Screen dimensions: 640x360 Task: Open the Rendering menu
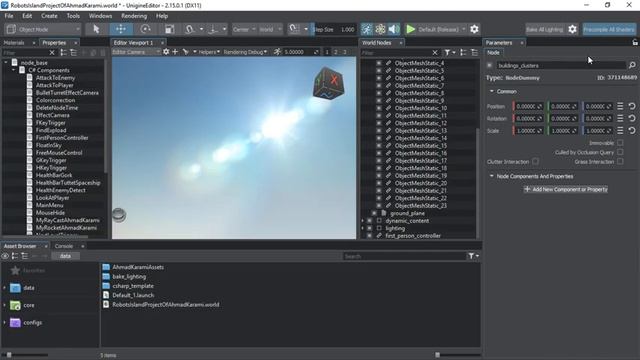134,16
